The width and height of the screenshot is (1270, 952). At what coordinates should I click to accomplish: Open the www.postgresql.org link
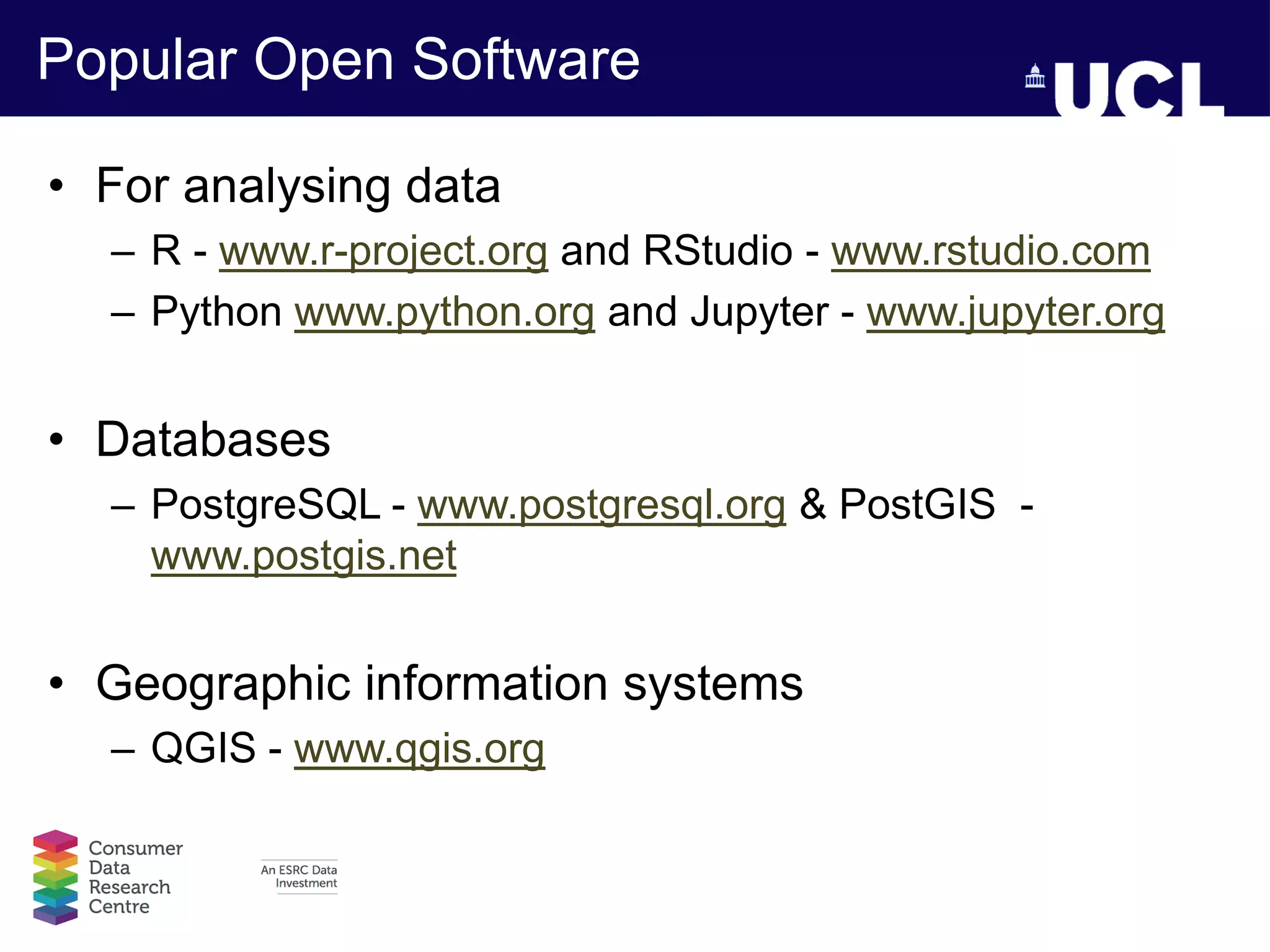[602, 505]
